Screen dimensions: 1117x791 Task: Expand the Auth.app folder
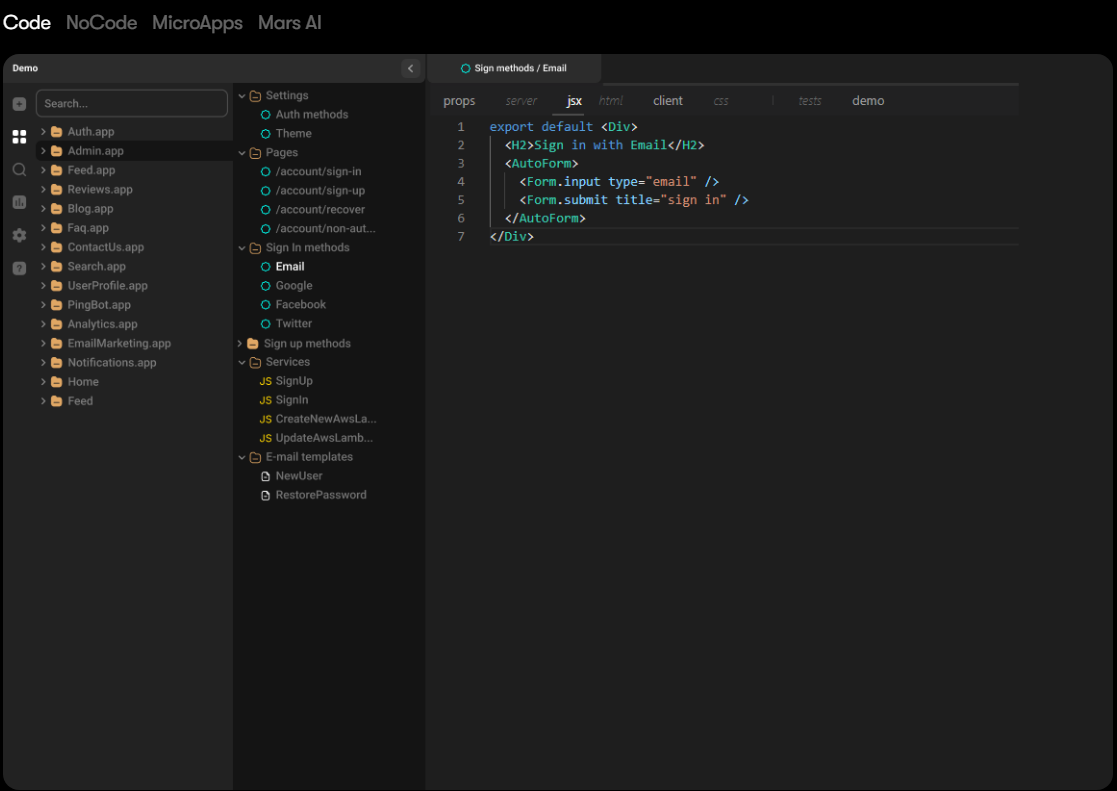tap(44, 132)
